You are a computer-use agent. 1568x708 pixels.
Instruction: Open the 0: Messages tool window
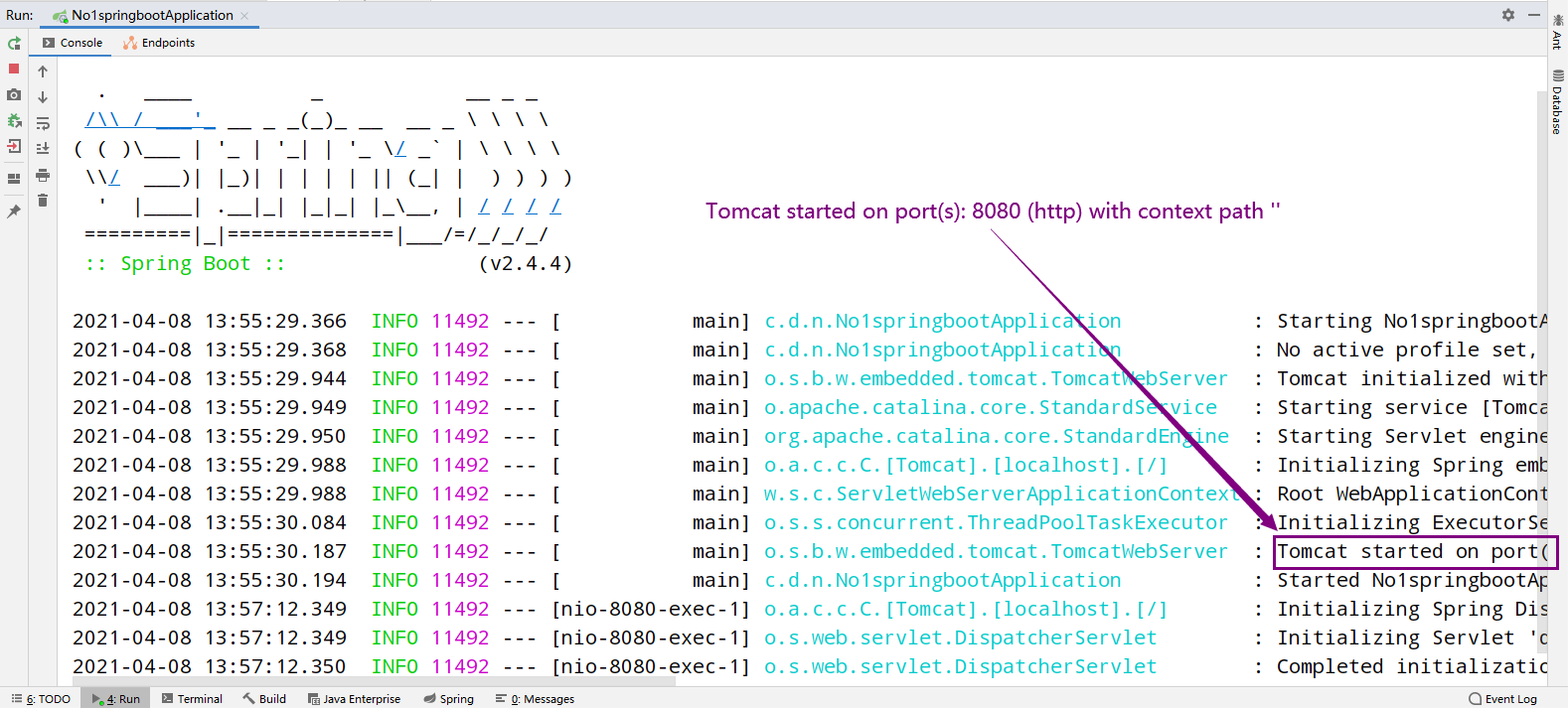pos(535,699)
